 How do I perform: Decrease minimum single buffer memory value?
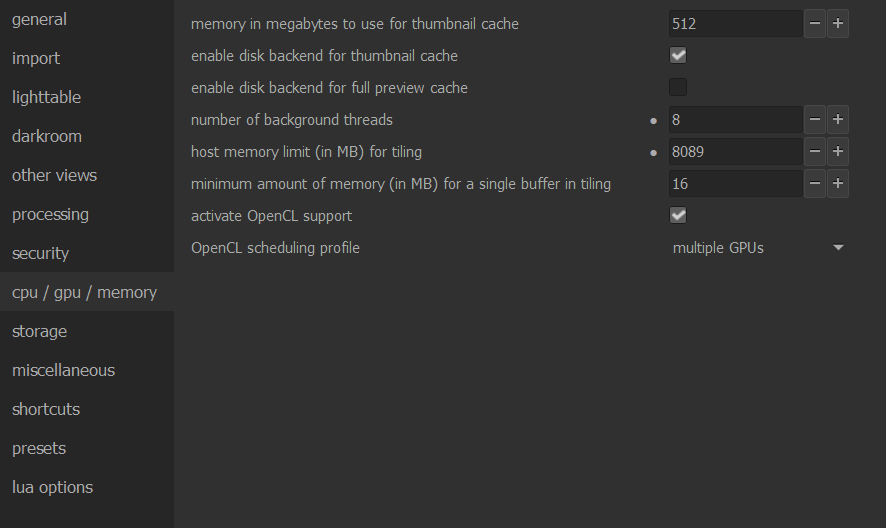pyautogui.click(x=815, y=184)
